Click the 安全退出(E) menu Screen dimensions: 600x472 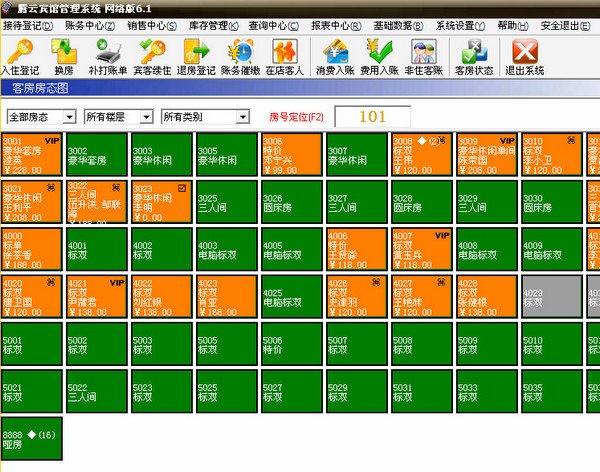tap(566, 26)
